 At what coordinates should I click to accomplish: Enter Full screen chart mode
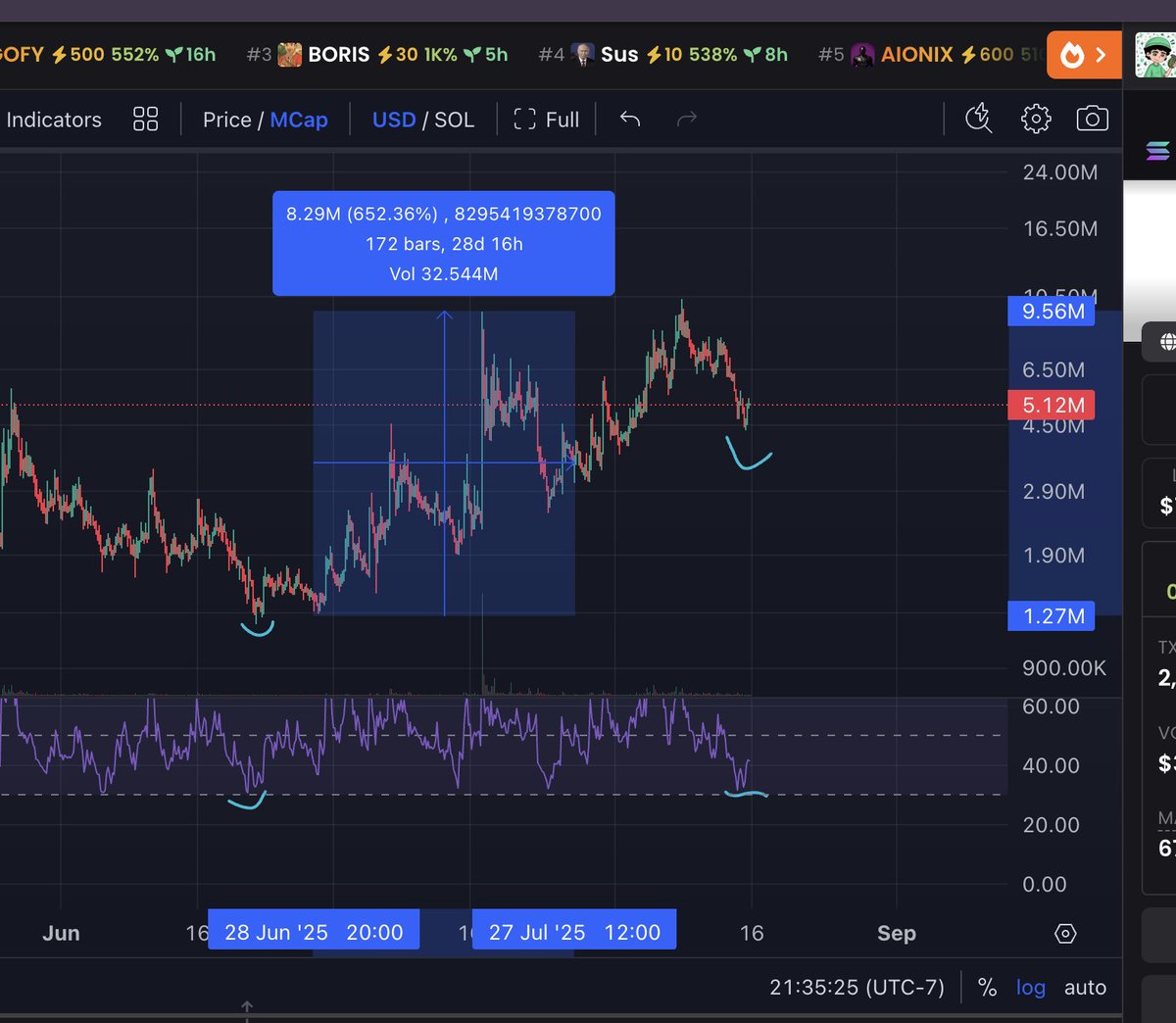click(547, 120)
